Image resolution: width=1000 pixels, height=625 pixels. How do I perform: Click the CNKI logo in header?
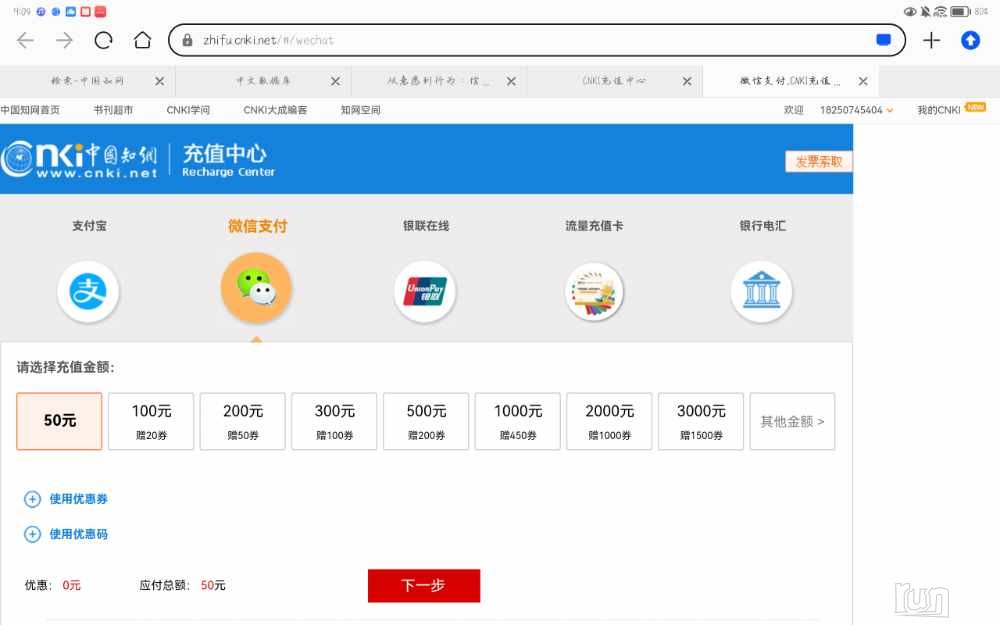[x=79, y=159]
